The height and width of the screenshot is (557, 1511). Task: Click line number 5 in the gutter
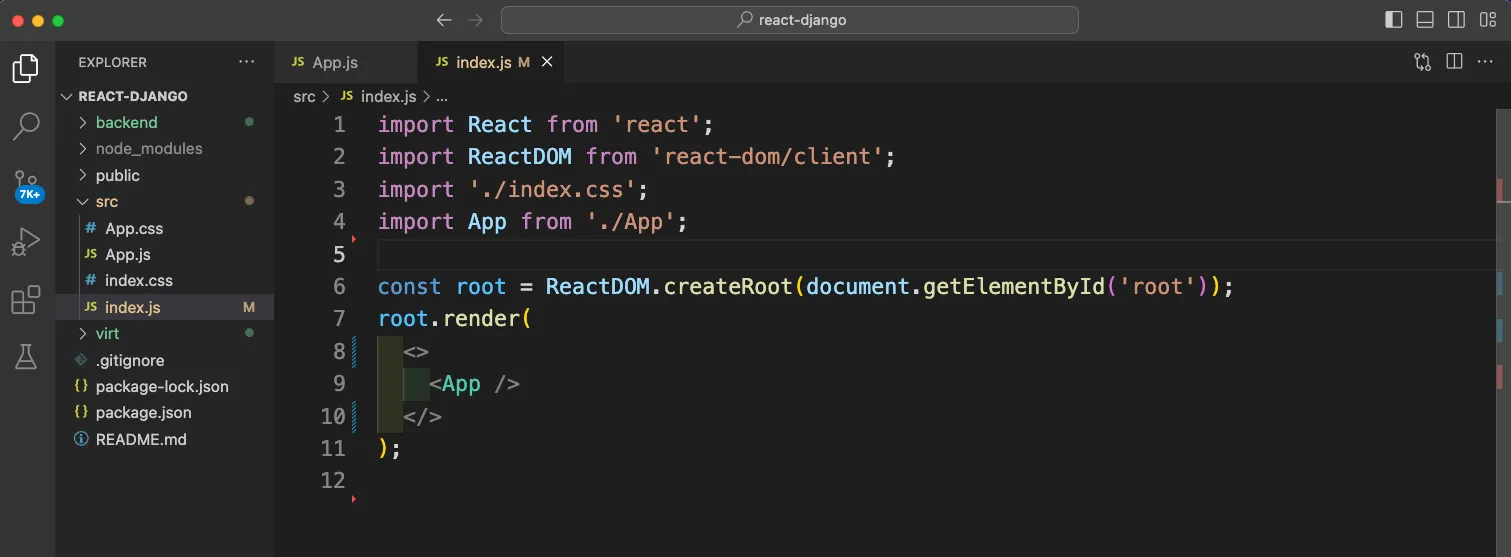[x=338, y=254]
